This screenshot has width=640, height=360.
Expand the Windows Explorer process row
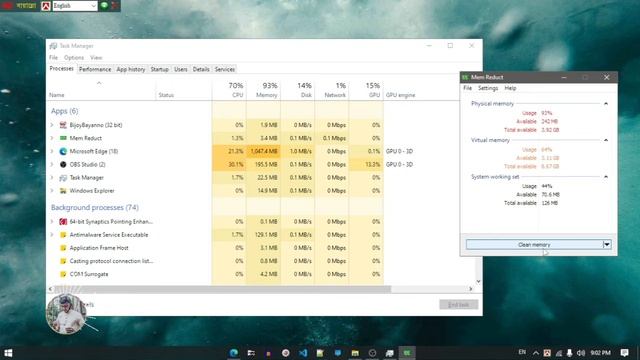(52, 191)
